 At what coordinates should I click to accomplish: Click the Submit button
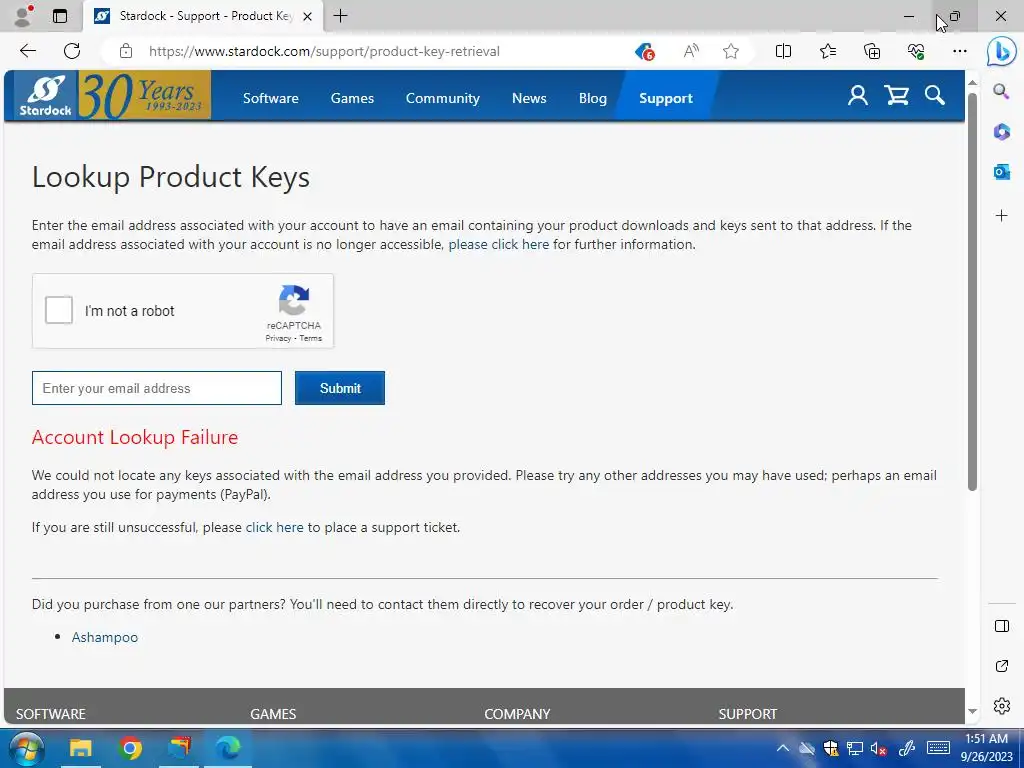click(340, 388)
